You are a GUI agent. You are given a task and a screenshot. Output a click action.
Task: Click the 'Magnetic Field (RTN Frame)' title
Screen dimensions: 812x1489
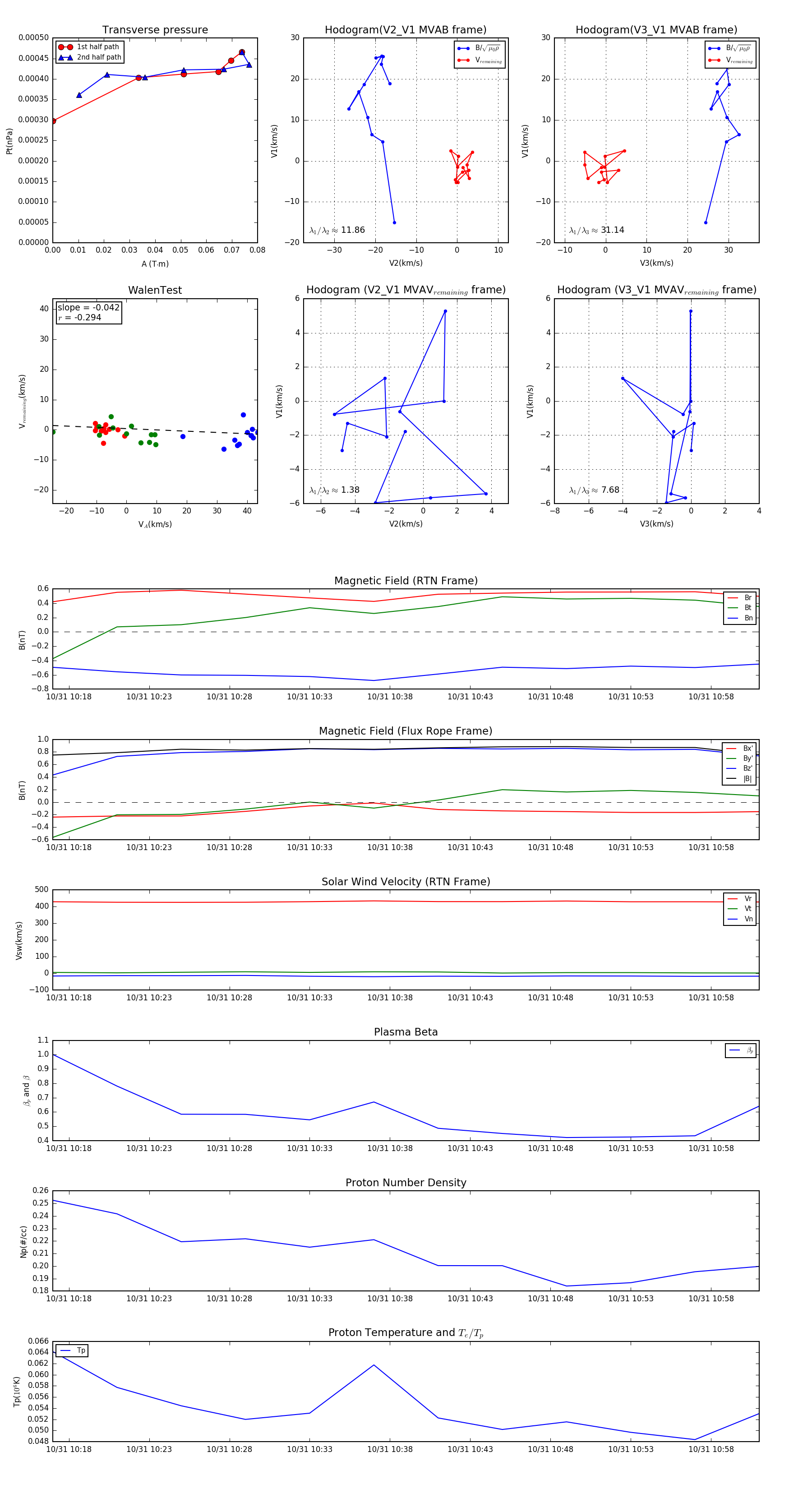coord(406,581)
